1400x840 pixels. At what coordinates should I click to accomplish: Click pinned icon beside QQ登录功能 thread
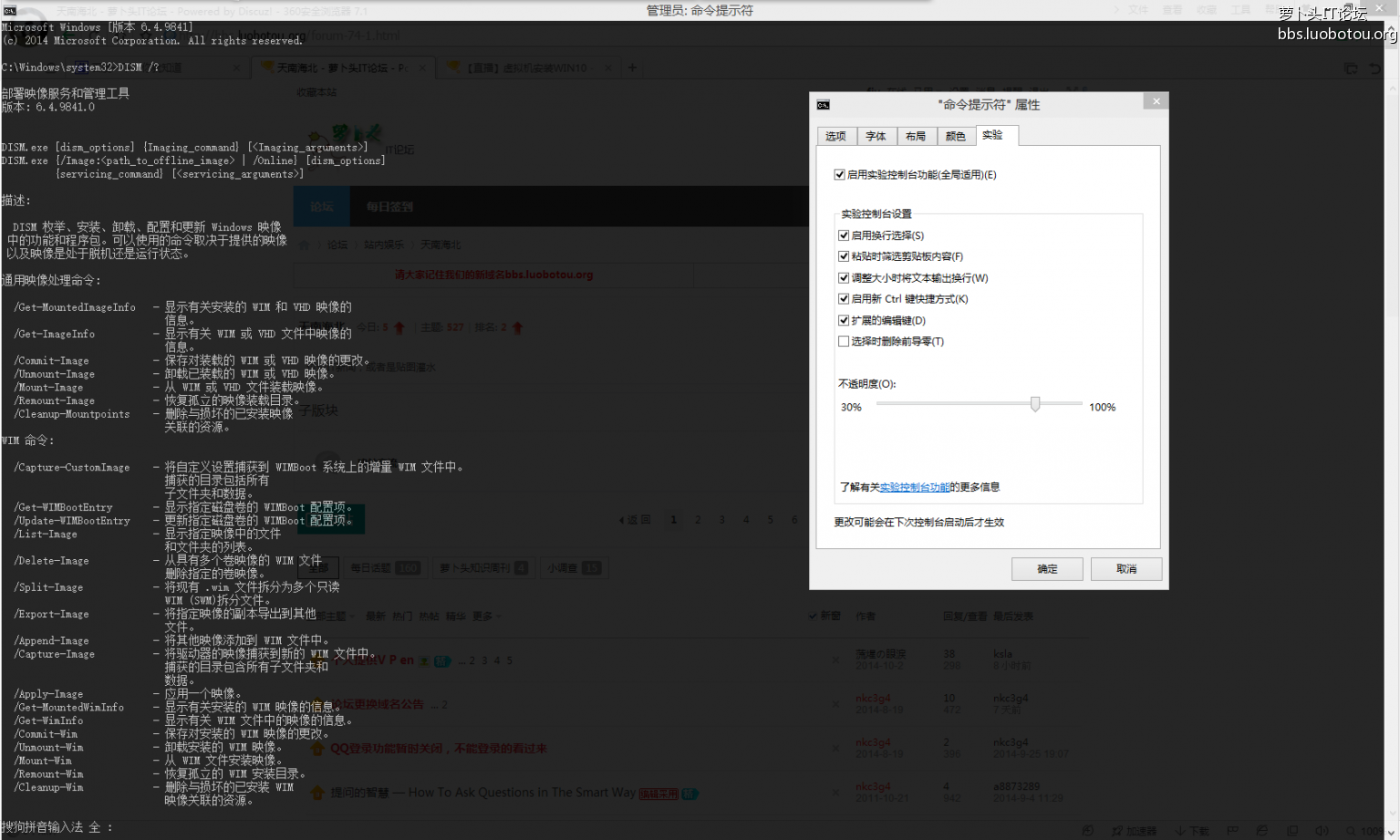(x=317, y=749)
